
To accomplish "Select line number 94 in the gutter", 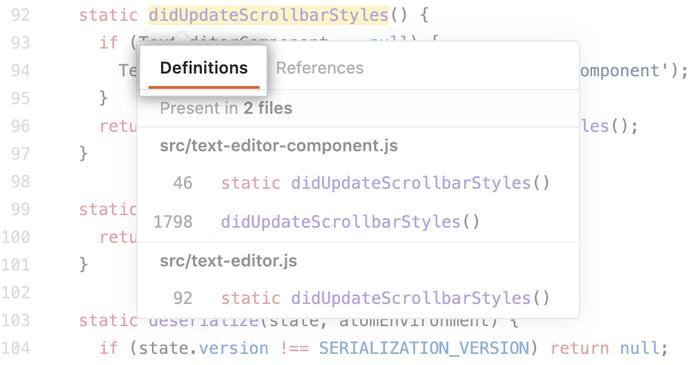I will pos(21,71).
